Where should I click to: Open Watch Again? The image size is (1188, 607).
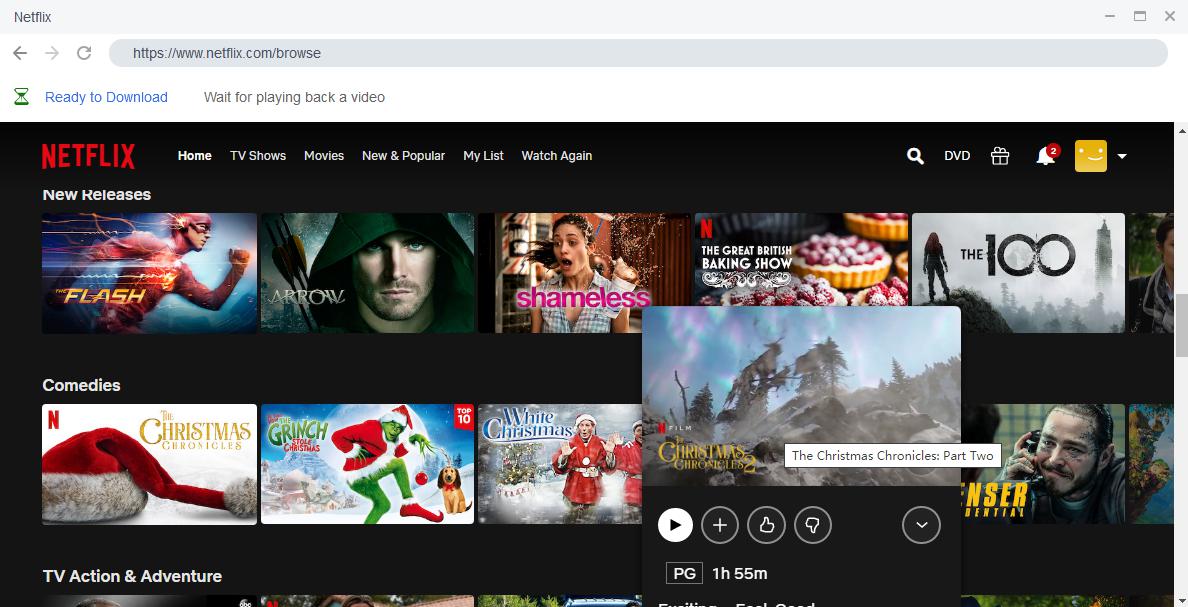(557, 155)
